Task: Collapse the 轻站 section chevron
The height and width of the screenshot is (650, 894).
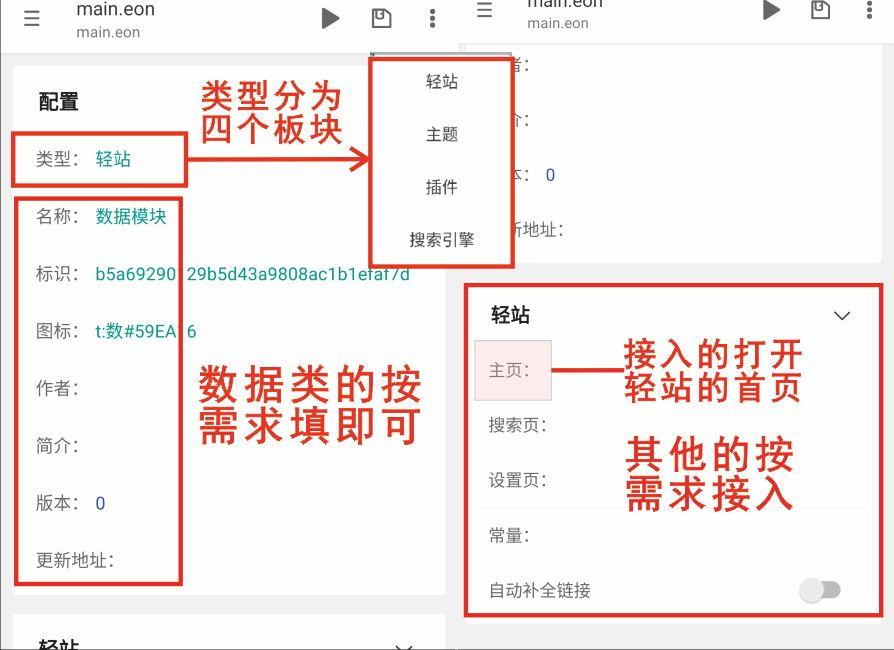Action: [x=840, y=314]
